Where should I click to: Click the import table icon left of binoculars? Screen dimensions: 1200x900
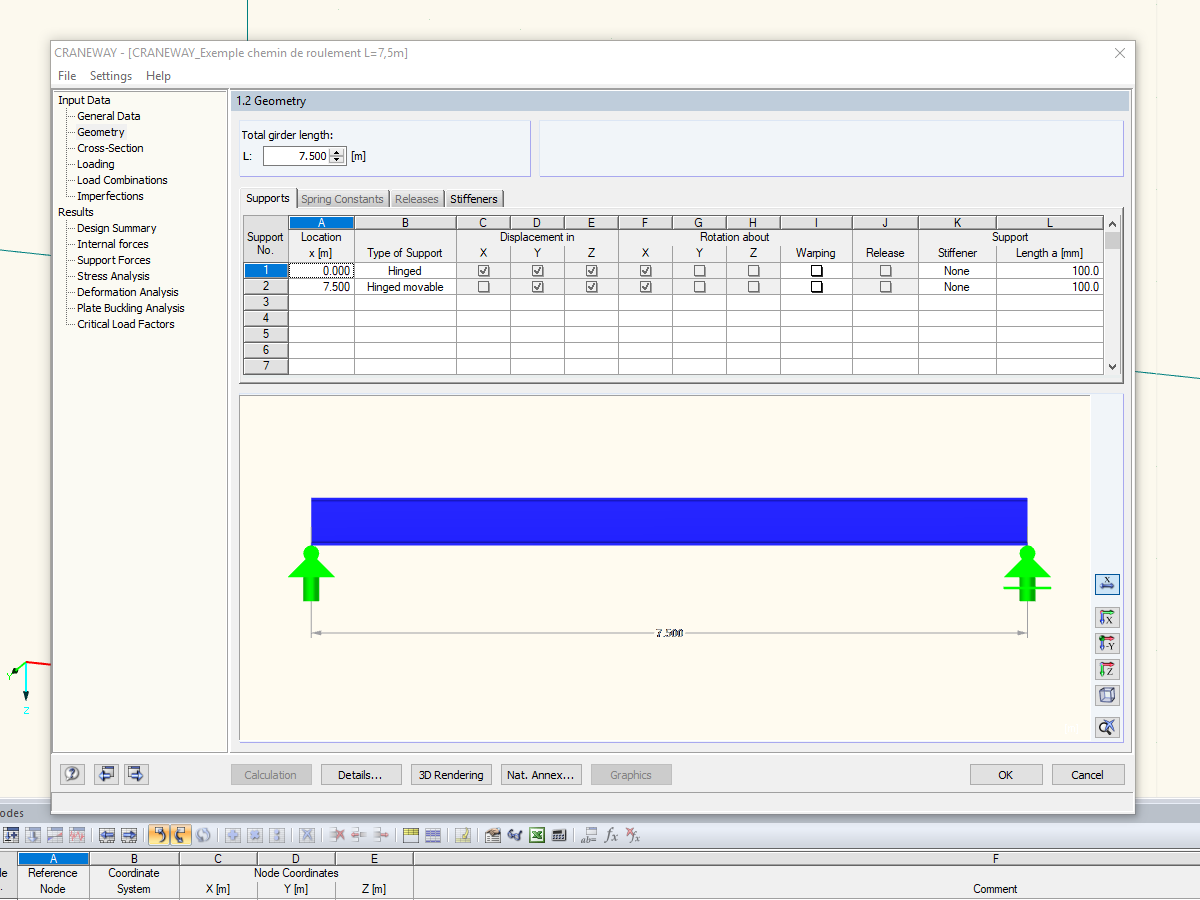492,835
